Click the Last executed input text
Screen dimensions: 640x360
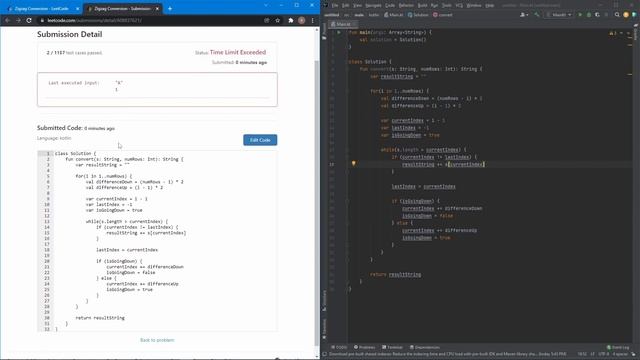pyautogui.click(x=74, y=83)
